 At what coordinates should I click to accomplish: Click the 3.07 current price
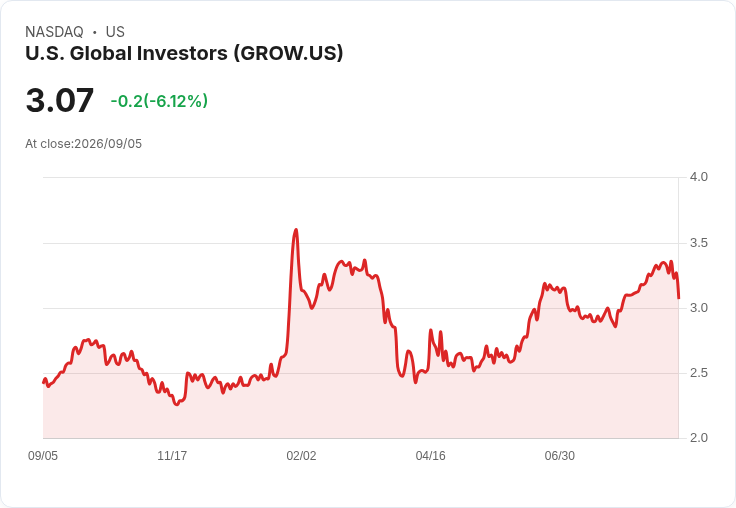pyautogui.click(x=60, y=100)
